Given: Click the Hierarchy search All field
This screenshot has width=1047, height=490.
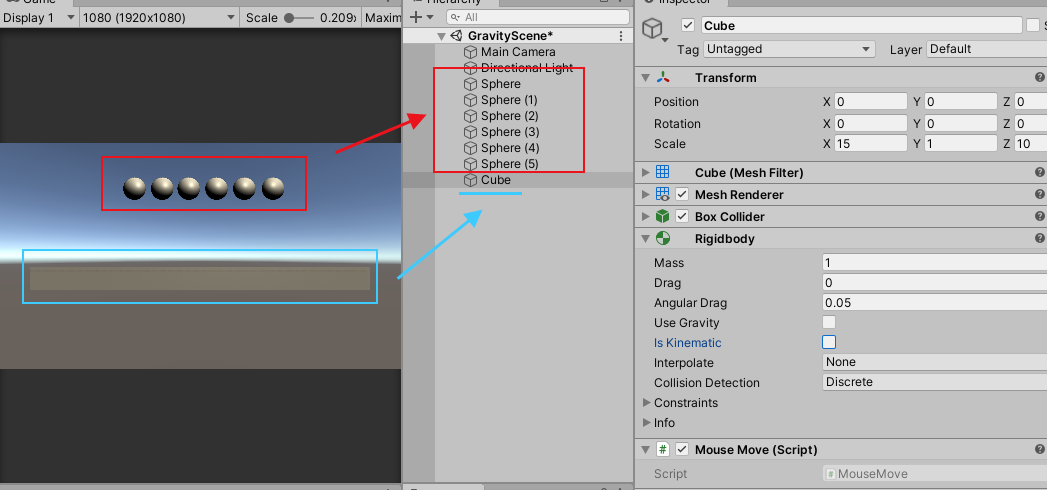Looking at the screenshot, I should tap(538, 17).
